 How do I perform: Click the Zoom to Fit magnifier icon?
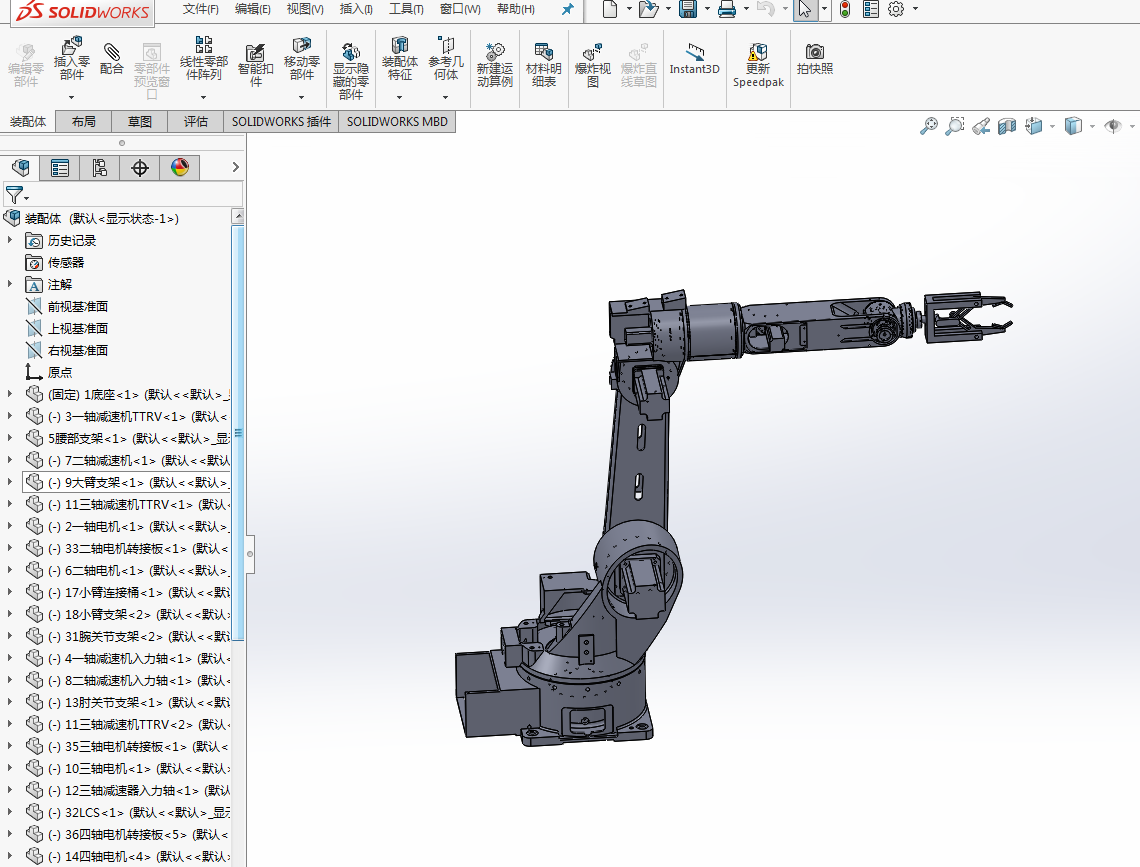pyautogui.click(x=929, y=126)
